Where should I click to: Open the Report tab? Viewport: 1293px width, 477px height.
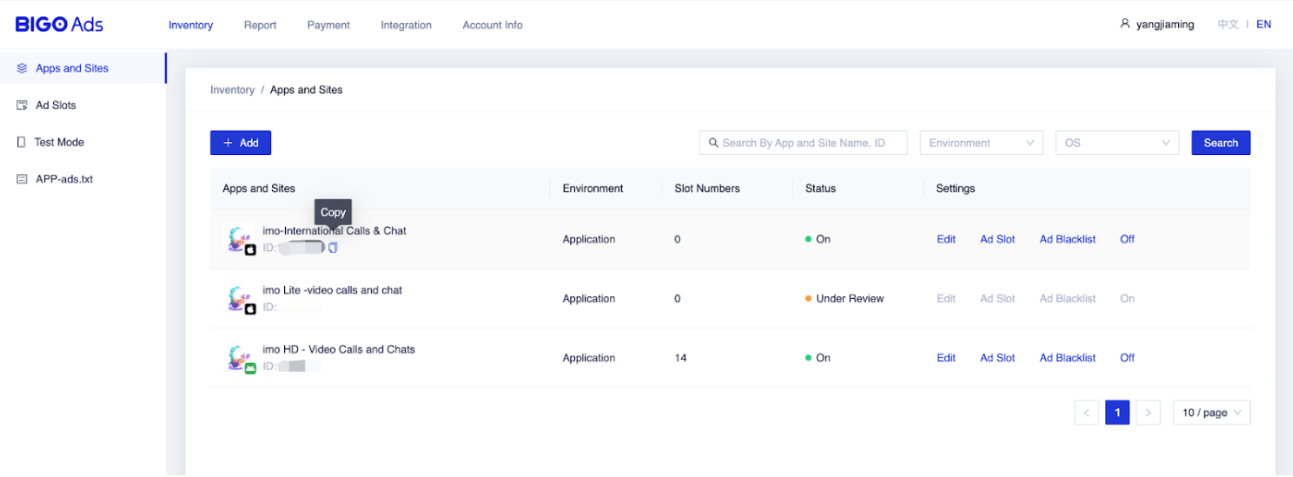pyautogui.click(x=260, y=25)
